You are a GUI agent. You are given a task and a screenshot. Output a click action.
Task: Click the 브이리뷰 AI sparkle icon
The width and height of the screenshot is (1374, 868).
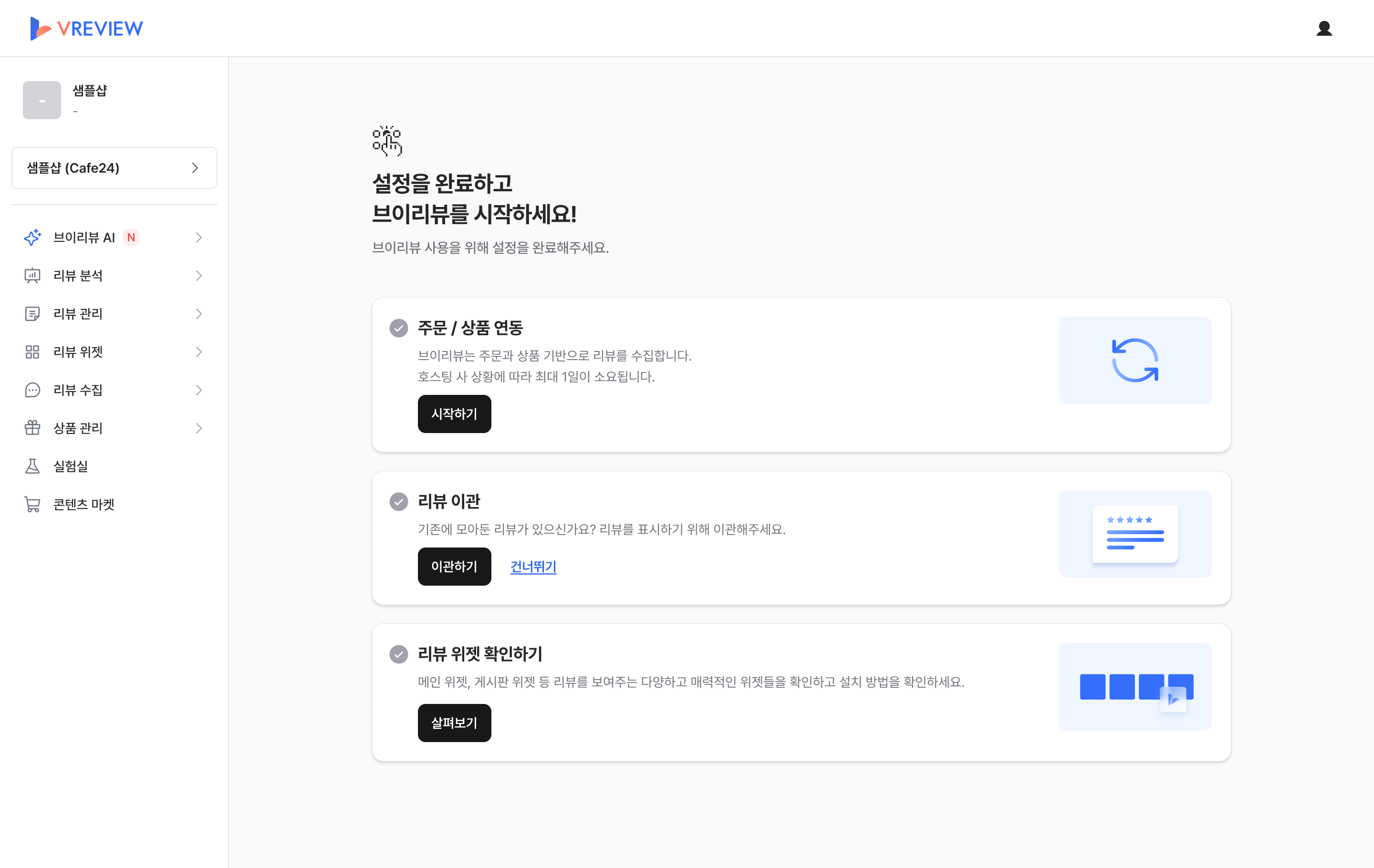click(x=32, y=237)
